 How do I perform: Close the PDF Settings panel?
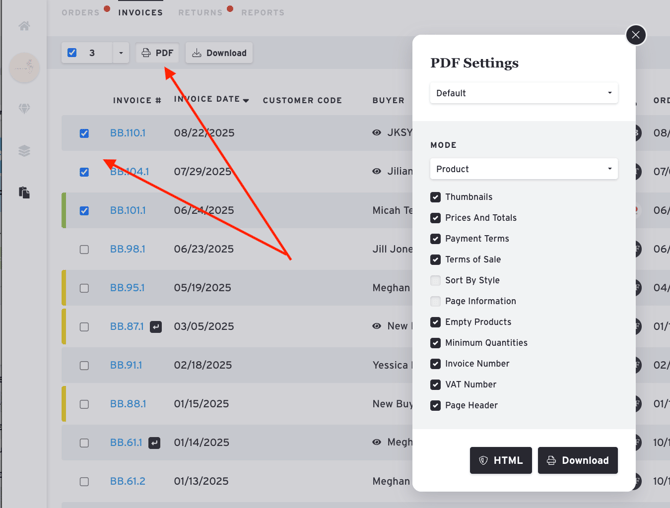pyautogui.click(x=635, y=35)
